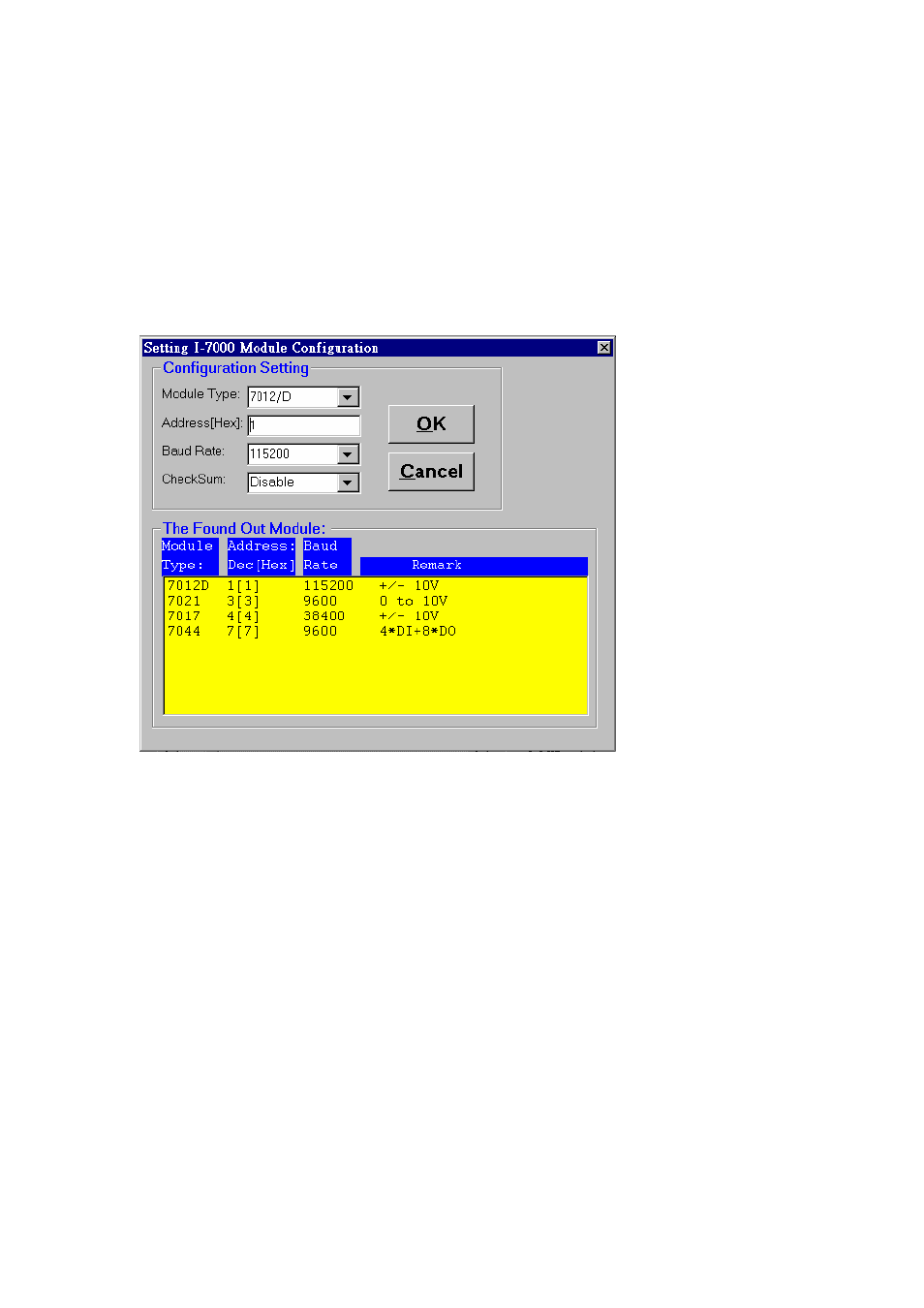Confirm settings with the OK button
Image resolution: width=924 pixels, height=1308 pixels.
click(x=431, y=424)
